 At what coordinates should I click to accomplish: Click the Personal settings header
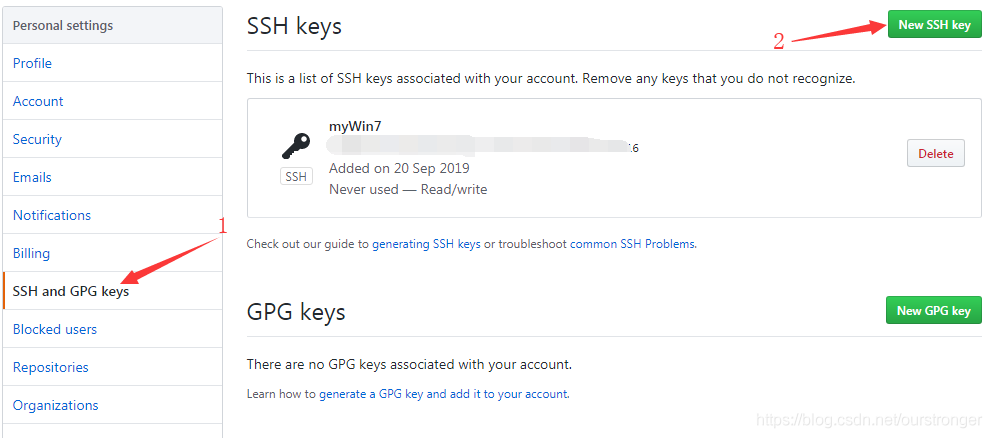pyautogui.click(x=63, y=25)
